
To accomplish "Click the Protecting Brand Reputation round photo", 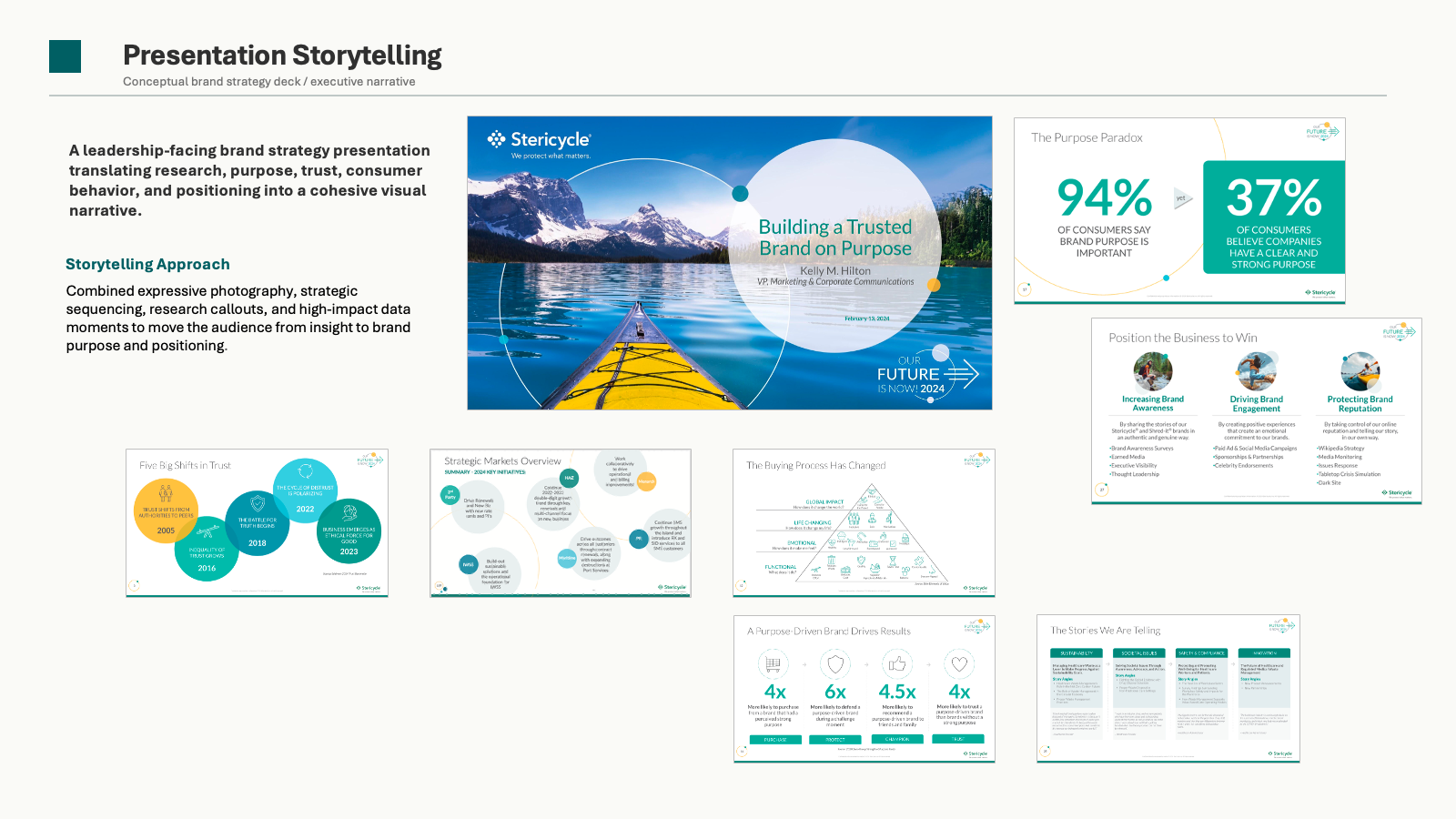I will tap(1360, 371).
